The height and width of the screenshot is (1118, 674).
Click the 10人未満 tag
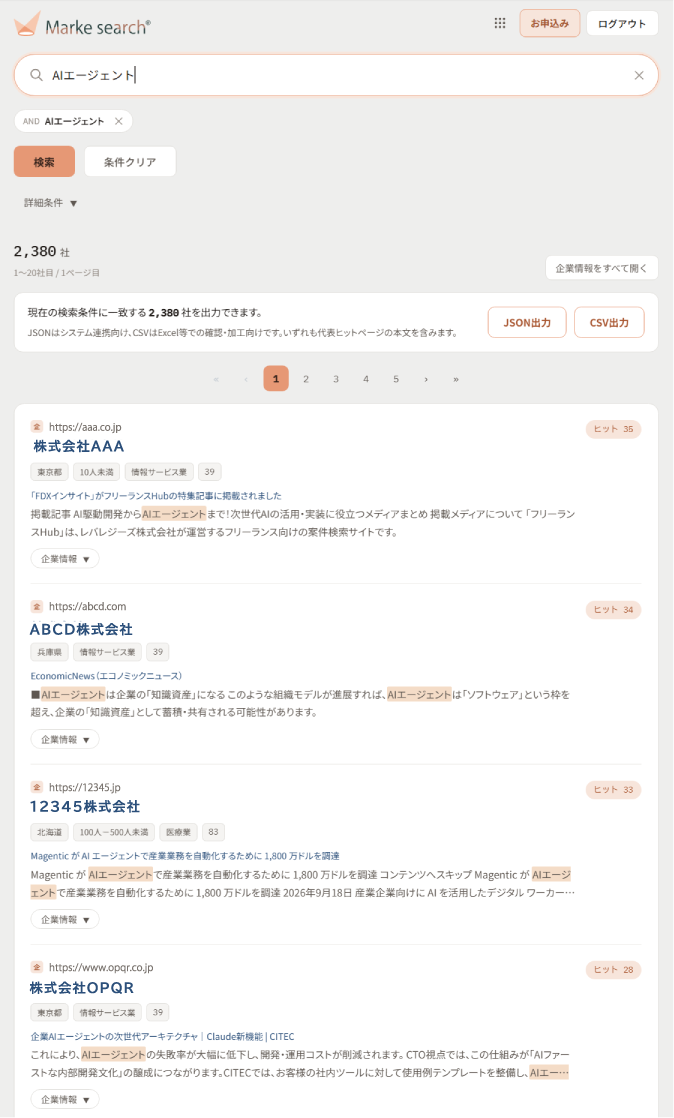(96, 472)
